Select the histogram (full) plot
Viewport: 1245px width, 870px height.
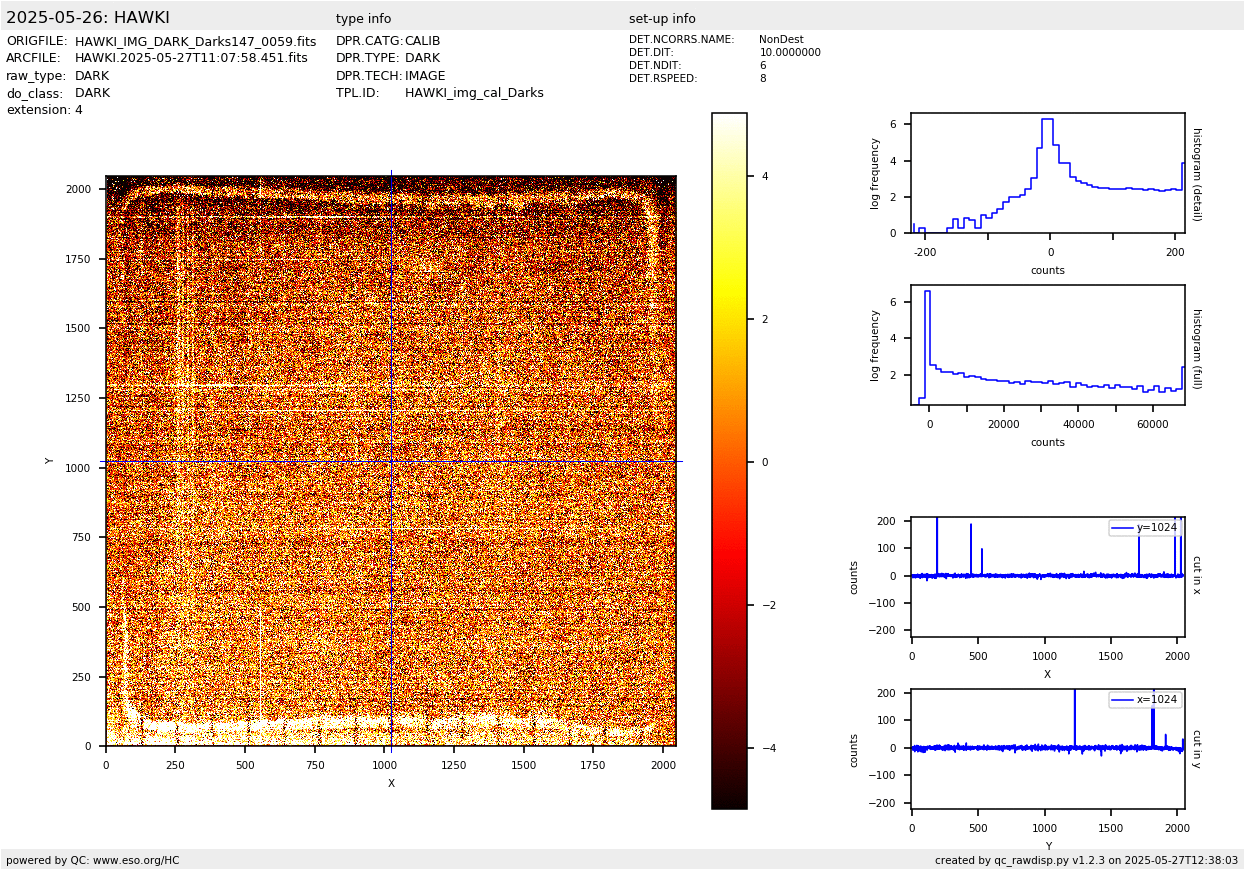pyautogui.click(x=1047, y=345)
